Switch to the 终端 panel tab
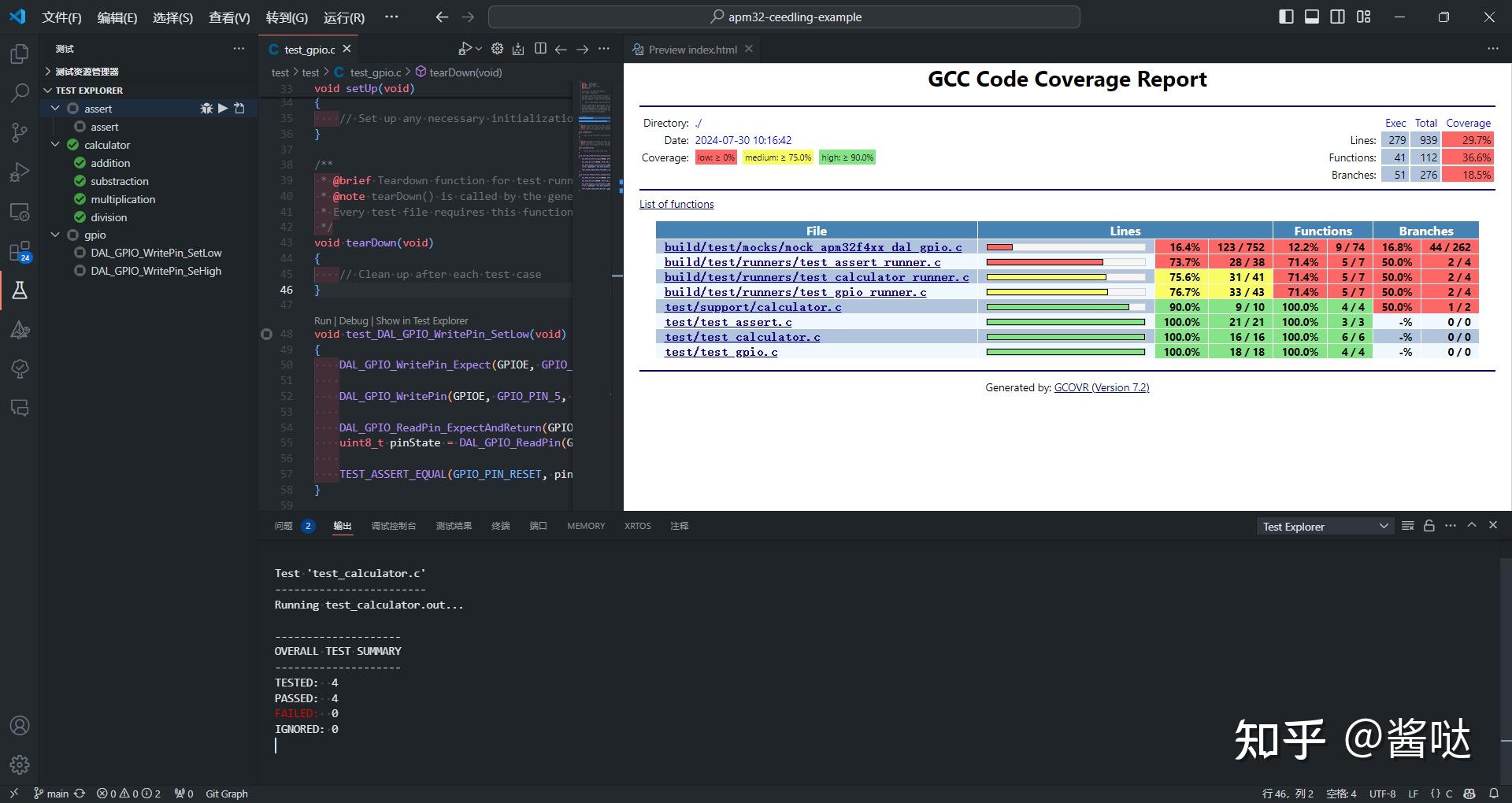Viewport: 1512px width, 803px height. [x=500, y=526]
